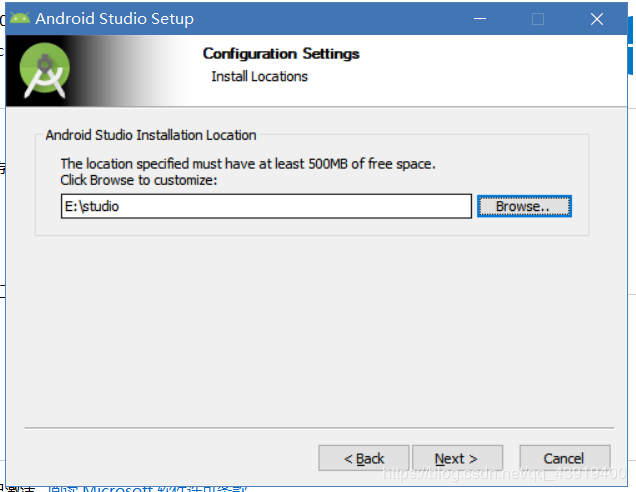The height and width of the screenshot is (492, 636).
Task: Return to the previous page with Back
Action: tap(364, 458)
